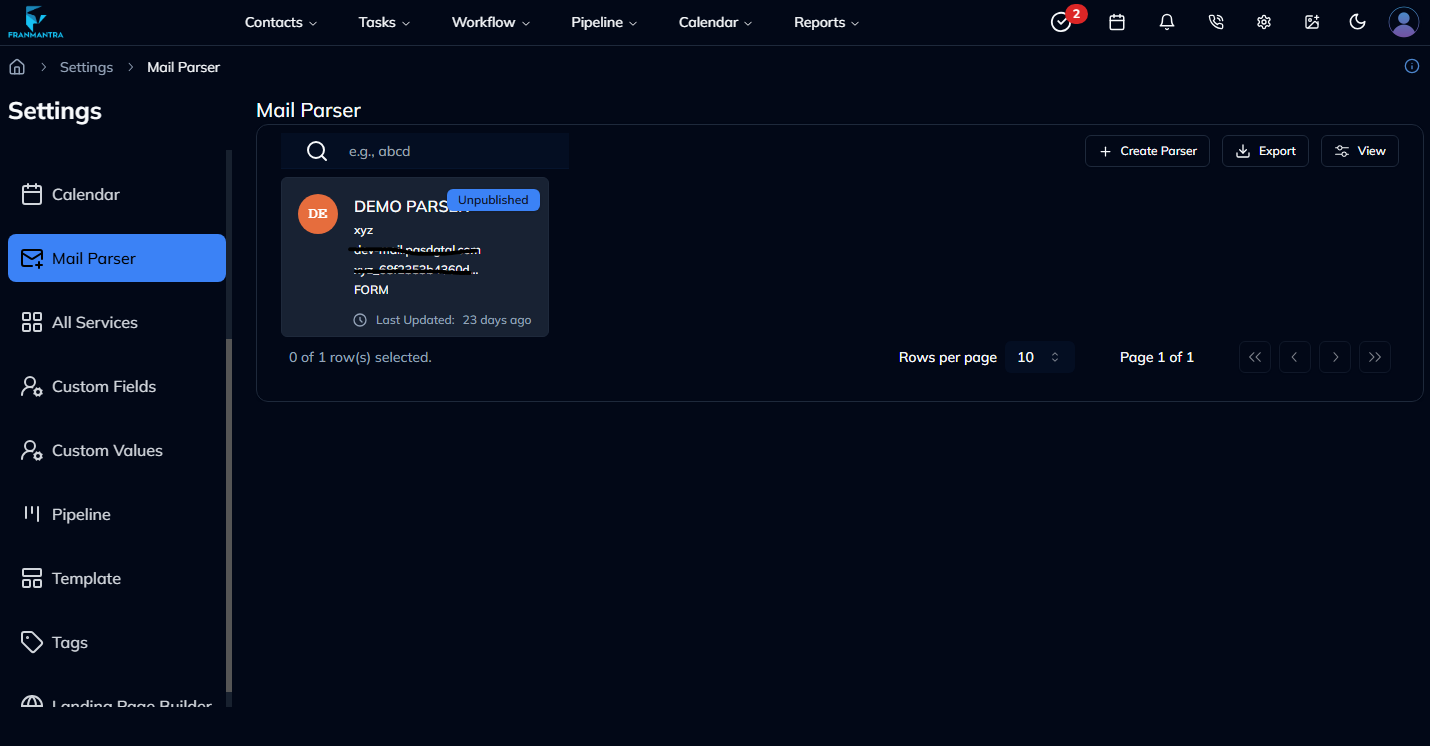Toggle the Unpublished status badge

click(493, 199)
